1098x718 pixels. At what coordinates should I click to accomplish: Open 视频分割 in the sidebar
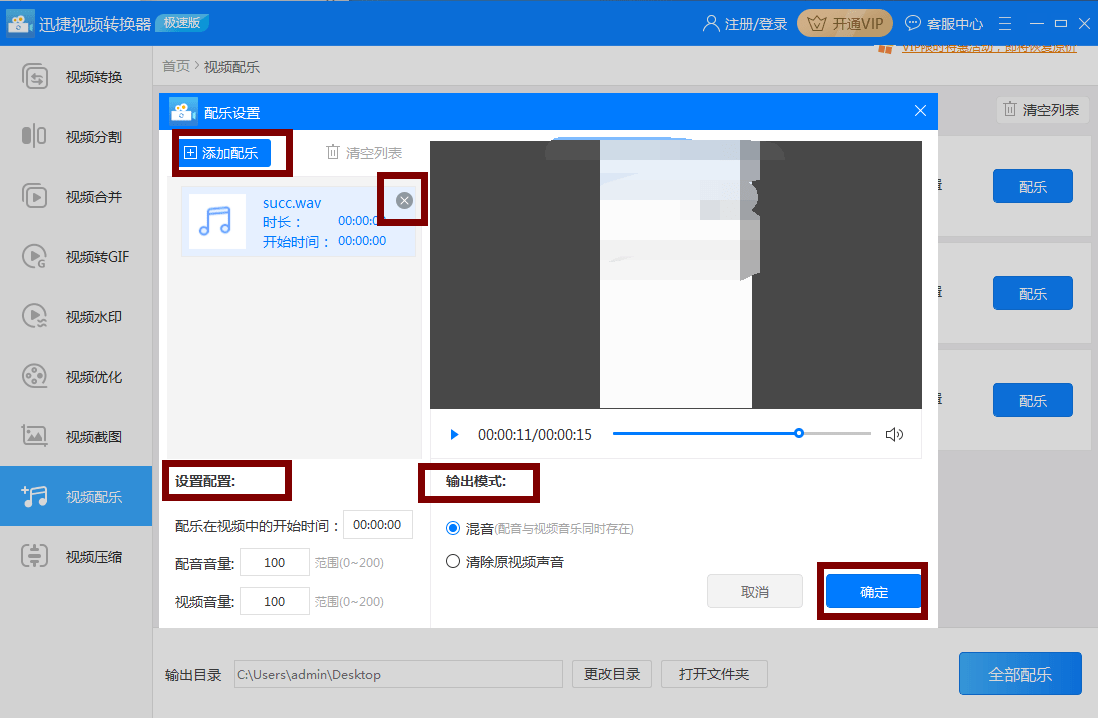pos(76,137)
